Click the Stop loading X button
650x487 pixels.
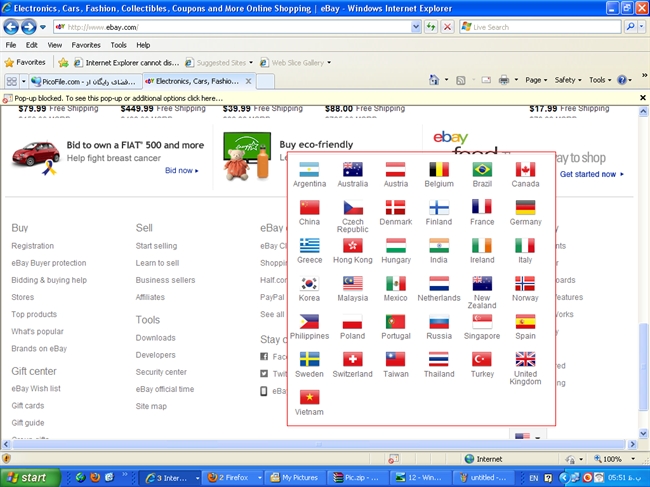(447, 27)
